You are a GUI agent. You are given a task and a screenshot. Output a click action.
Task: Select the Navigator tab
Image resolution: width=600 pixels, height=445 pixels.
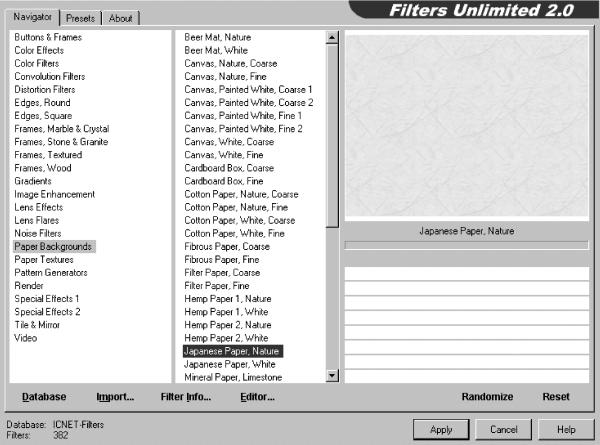click(x=32, y=17)
